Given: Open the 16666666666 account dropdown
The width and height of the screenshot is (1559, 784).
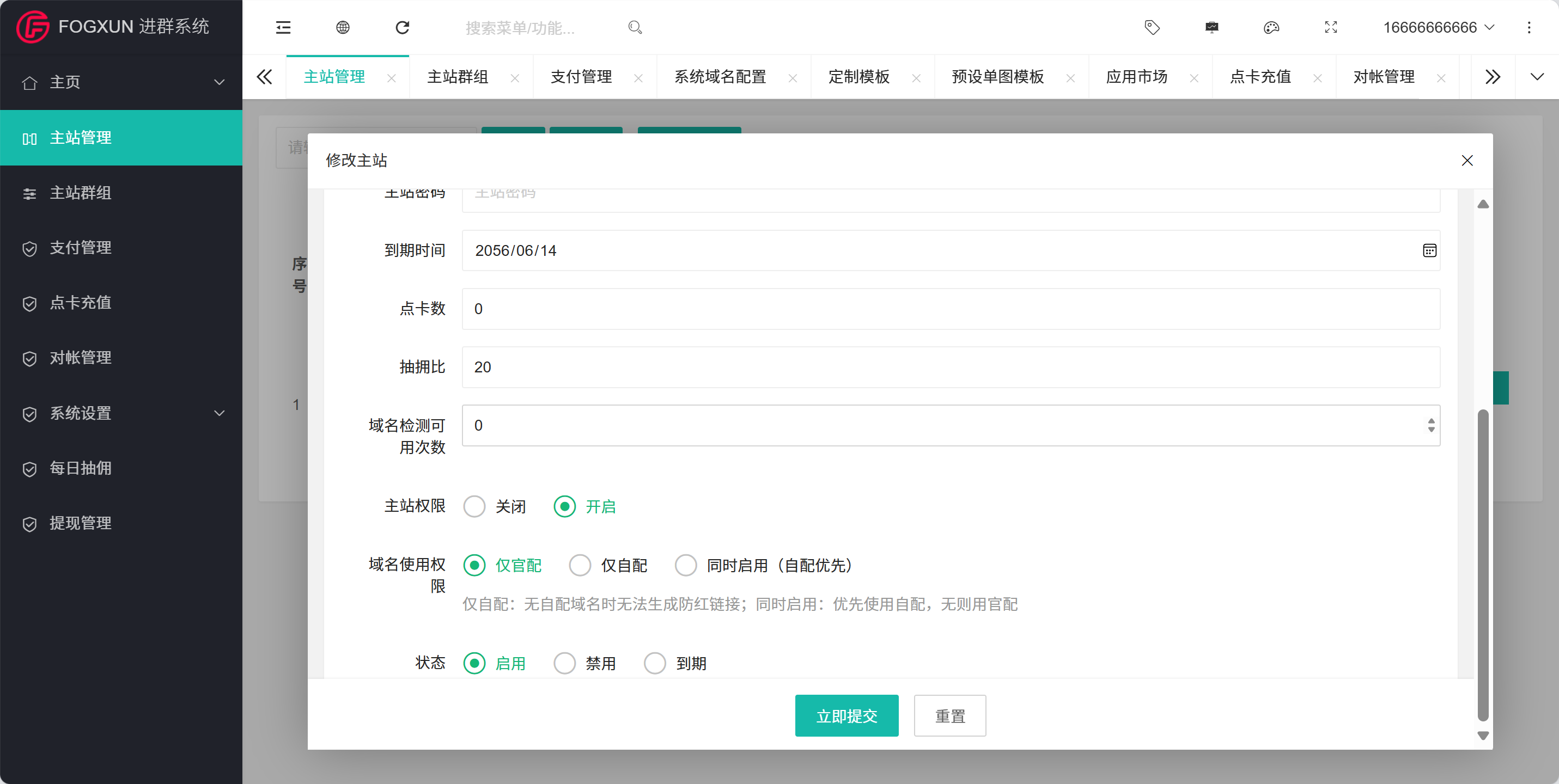Looking at the screenshot, I should click(1439, 27).
